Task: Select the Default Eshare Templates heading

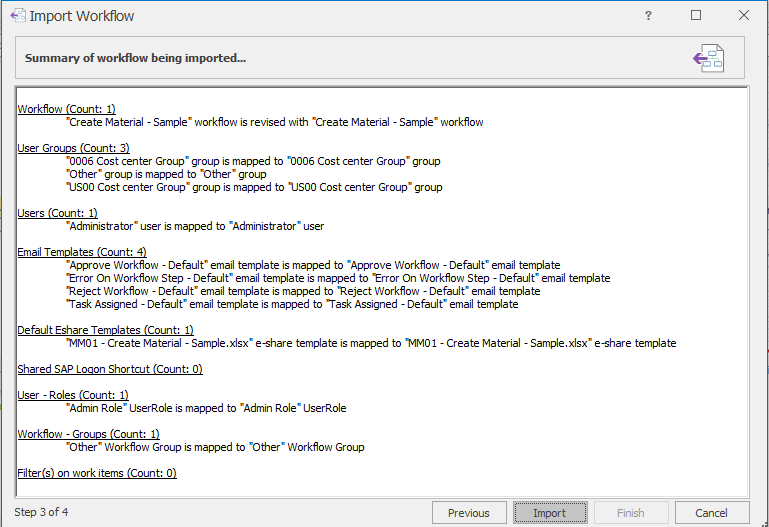Action: click(105, 330)
